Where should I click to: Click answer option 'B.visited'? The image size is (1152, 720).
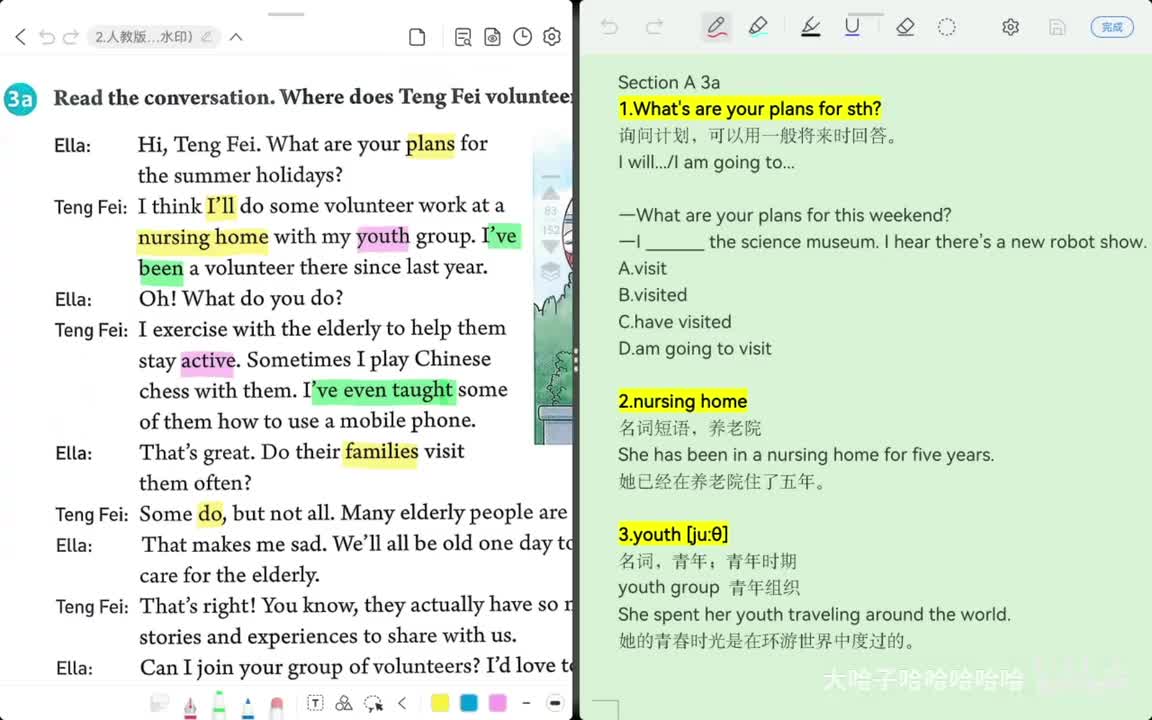point(652,295)
